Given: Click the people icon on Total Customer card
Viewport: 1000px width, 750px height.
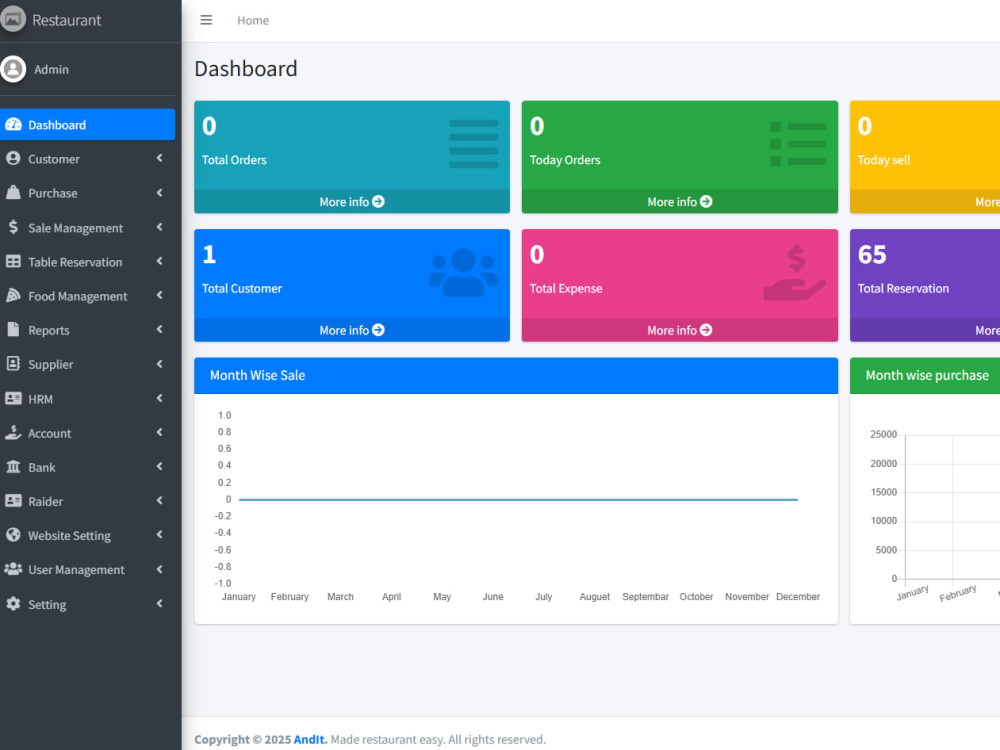Looking at the screenshot, I should tap(464, 272).
